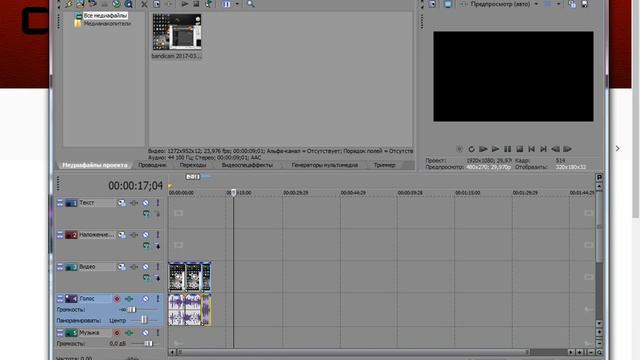Mute the Видео track
This screenshot has height=360, width=640.
point(146,267)
